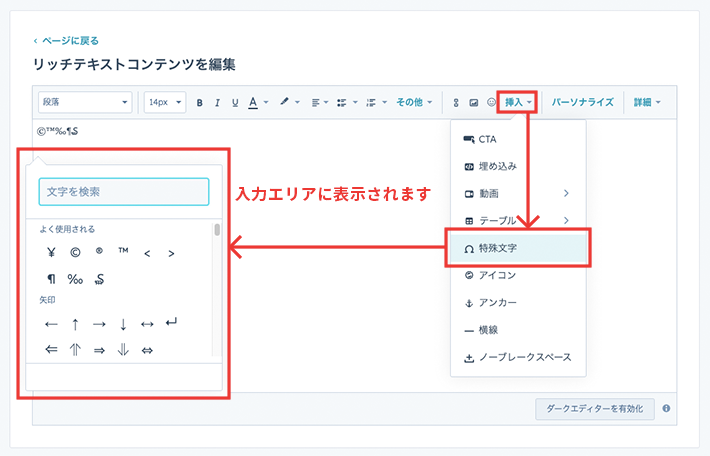Insert the right arrow → symbol
The height and width of the screenshot is (456, 710).
(x=99, y=324)
